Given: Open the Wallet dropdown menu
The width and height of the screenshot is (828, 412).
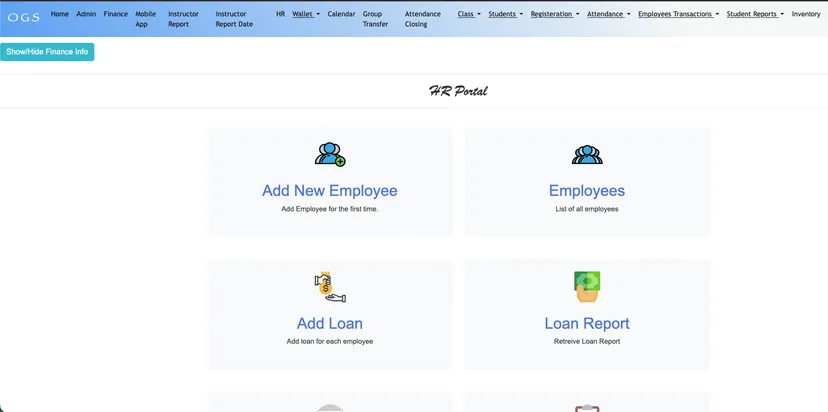Looking at the screenshot, I should coord(306,14).
